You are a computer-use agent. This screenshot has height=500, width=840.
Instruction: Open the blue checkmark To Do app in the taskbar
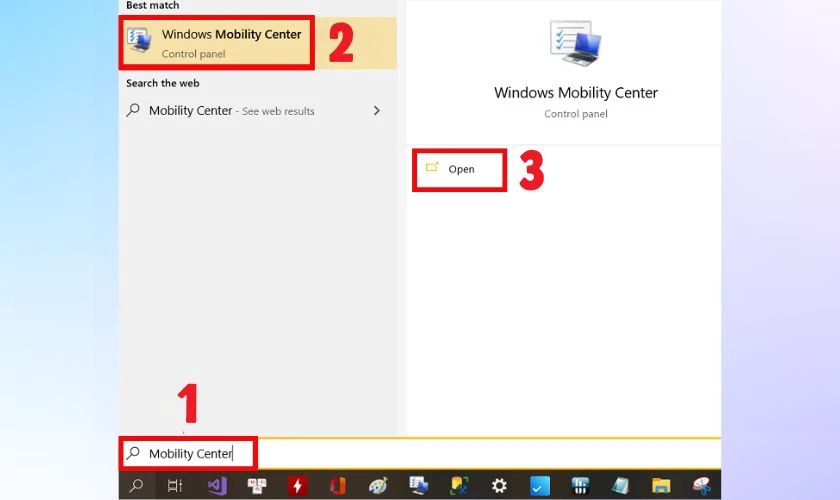tap(539, 486)
